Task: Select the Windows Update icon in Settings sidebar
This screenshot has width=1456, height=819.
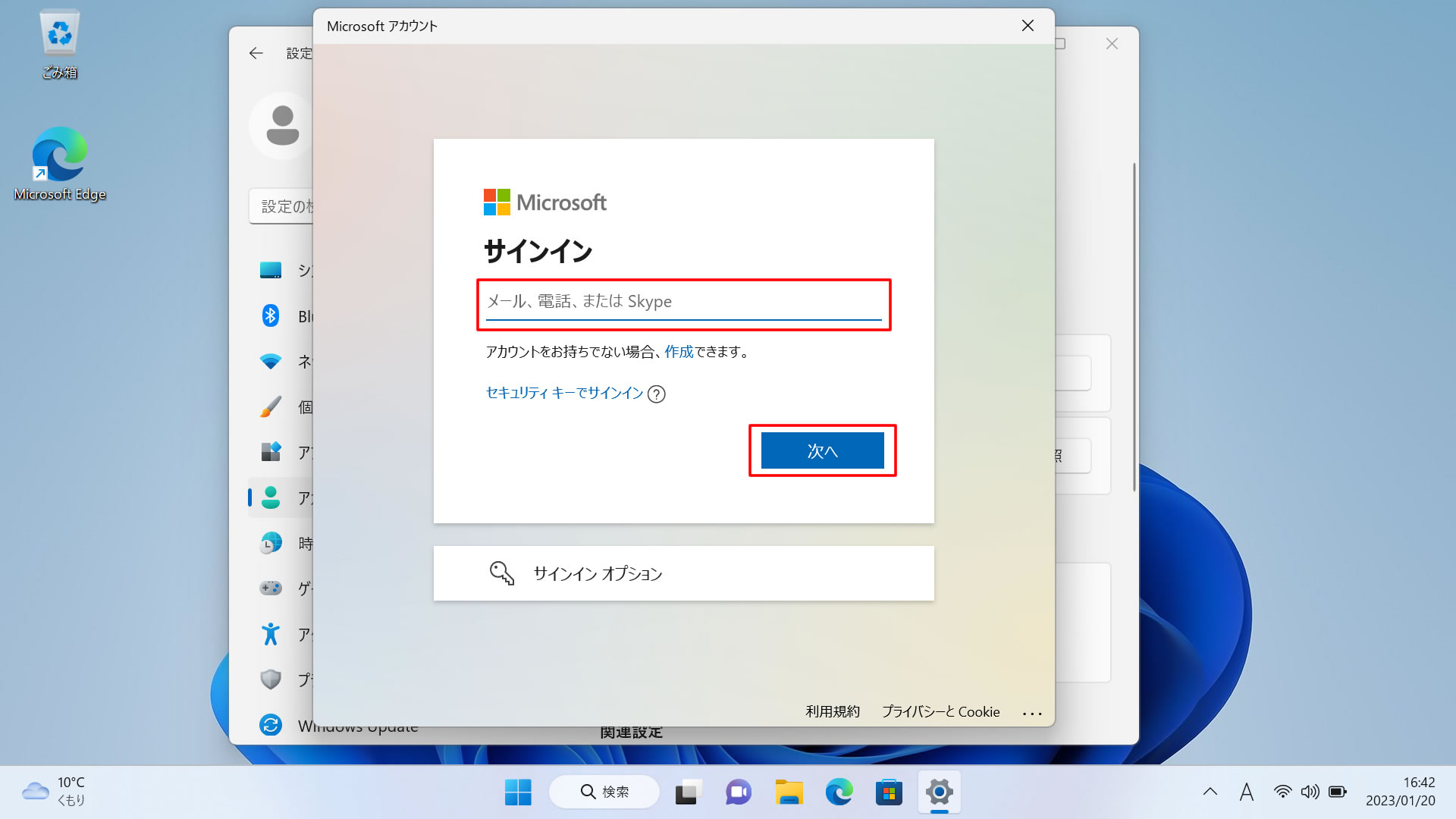Action: [271, 725]
